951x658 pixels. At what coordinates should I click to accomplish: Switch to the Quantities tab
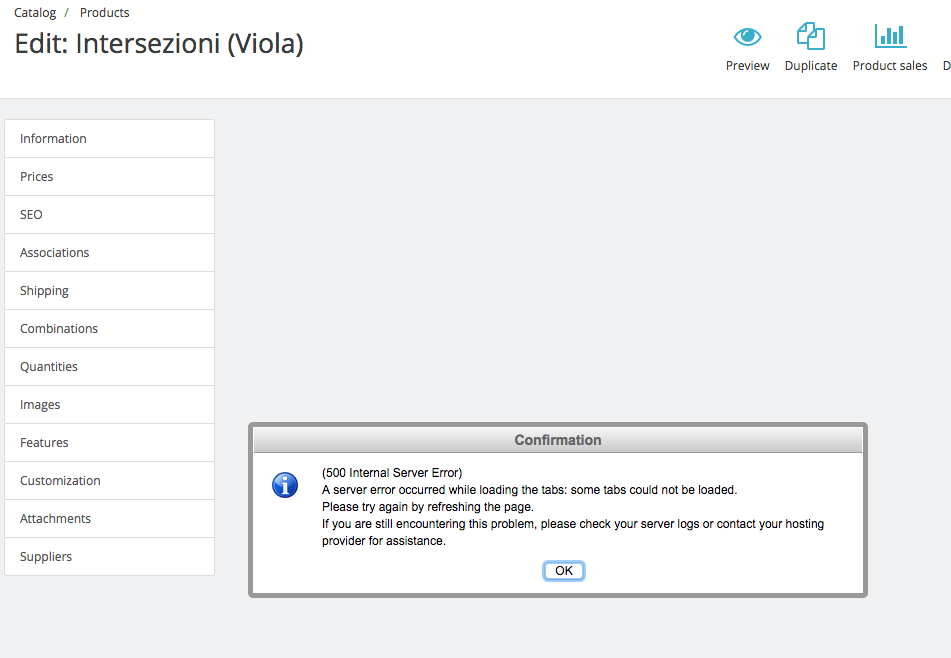(x=110, y=367)
